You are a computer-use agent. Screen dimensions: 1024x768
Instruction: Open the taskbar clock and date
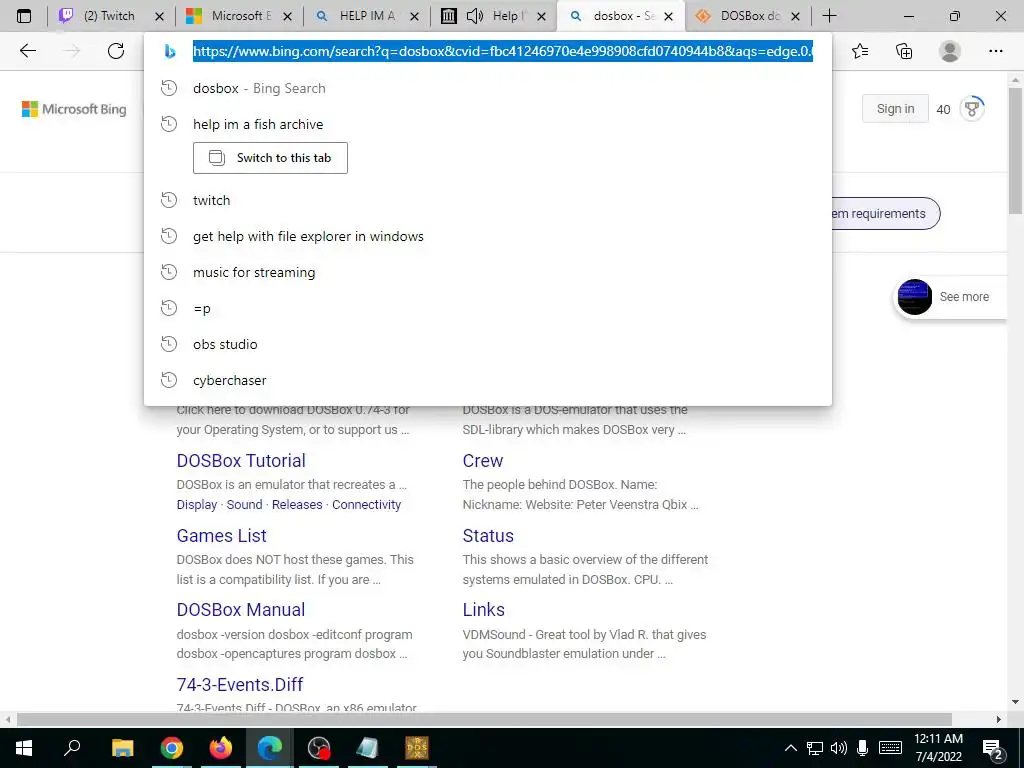point(938,748)
